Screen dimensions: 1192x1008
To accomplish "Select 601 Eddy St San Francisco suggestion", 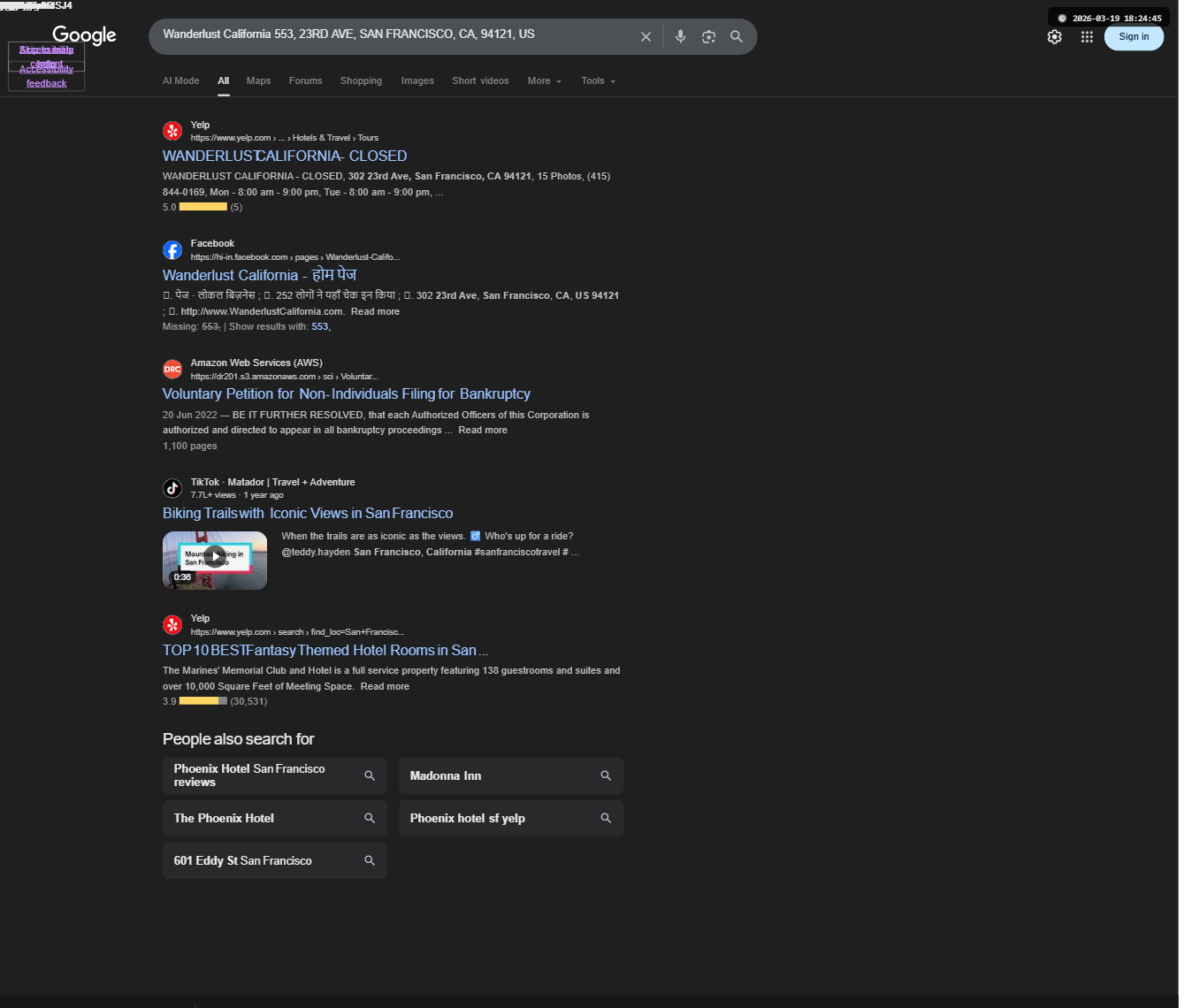I will (x=275, y=860).
